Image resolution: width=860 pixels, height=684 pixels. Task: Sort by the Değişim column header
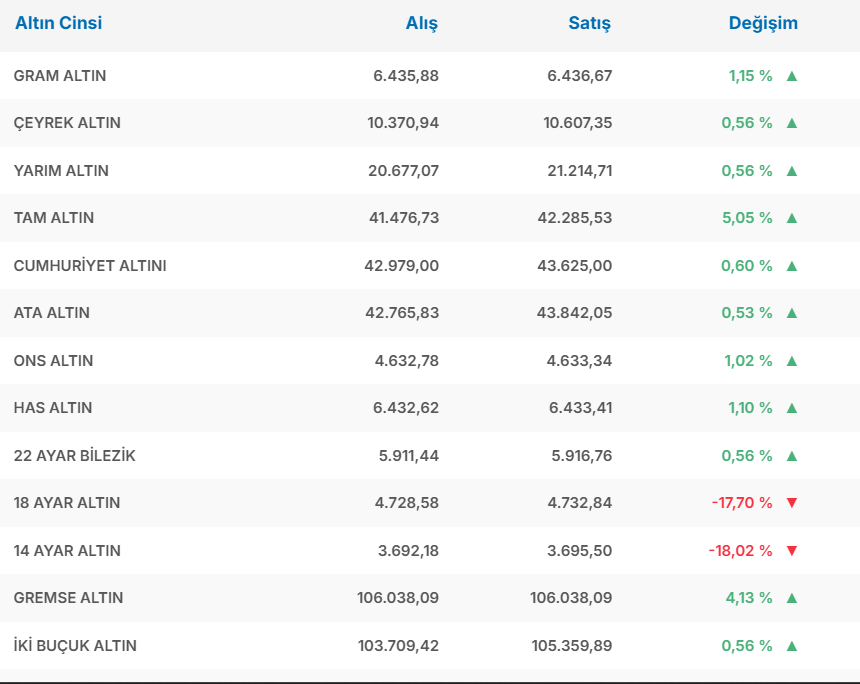(763, 23)
